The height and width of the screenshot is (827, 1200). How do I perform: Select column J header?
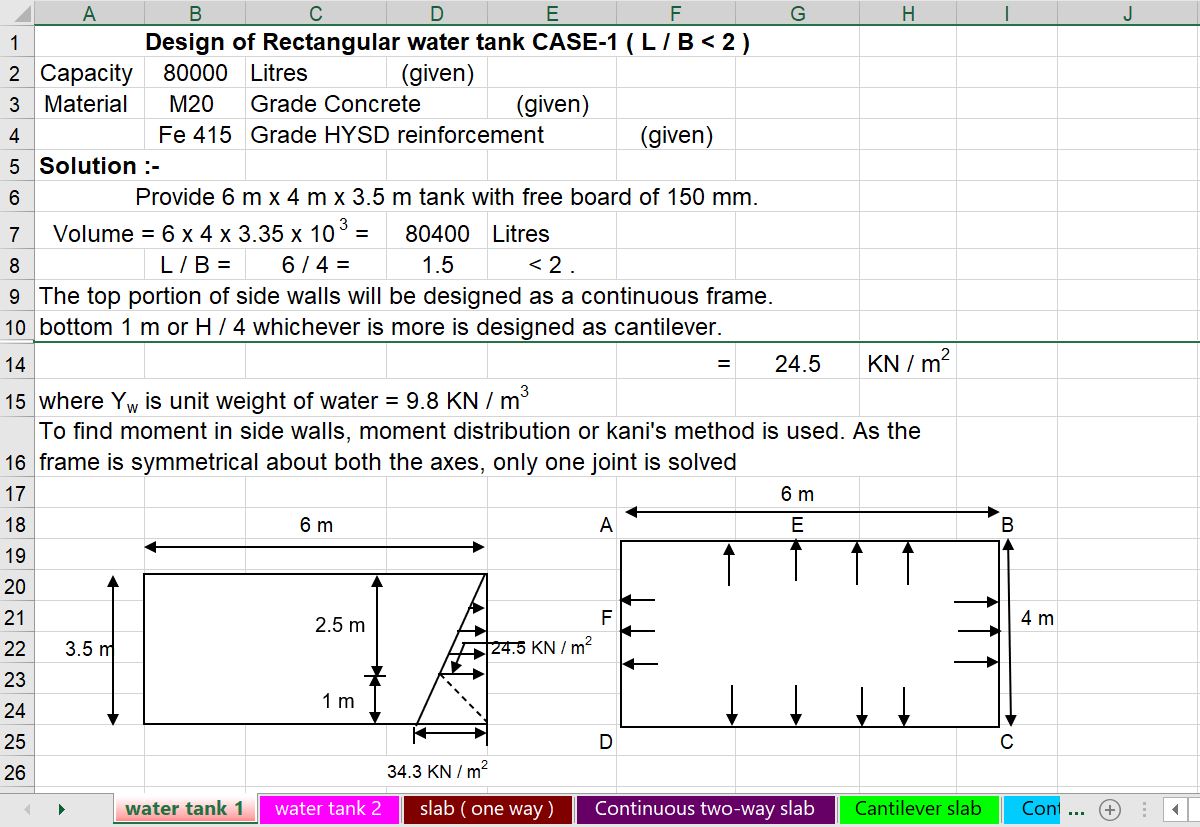tap(1126, 13)
